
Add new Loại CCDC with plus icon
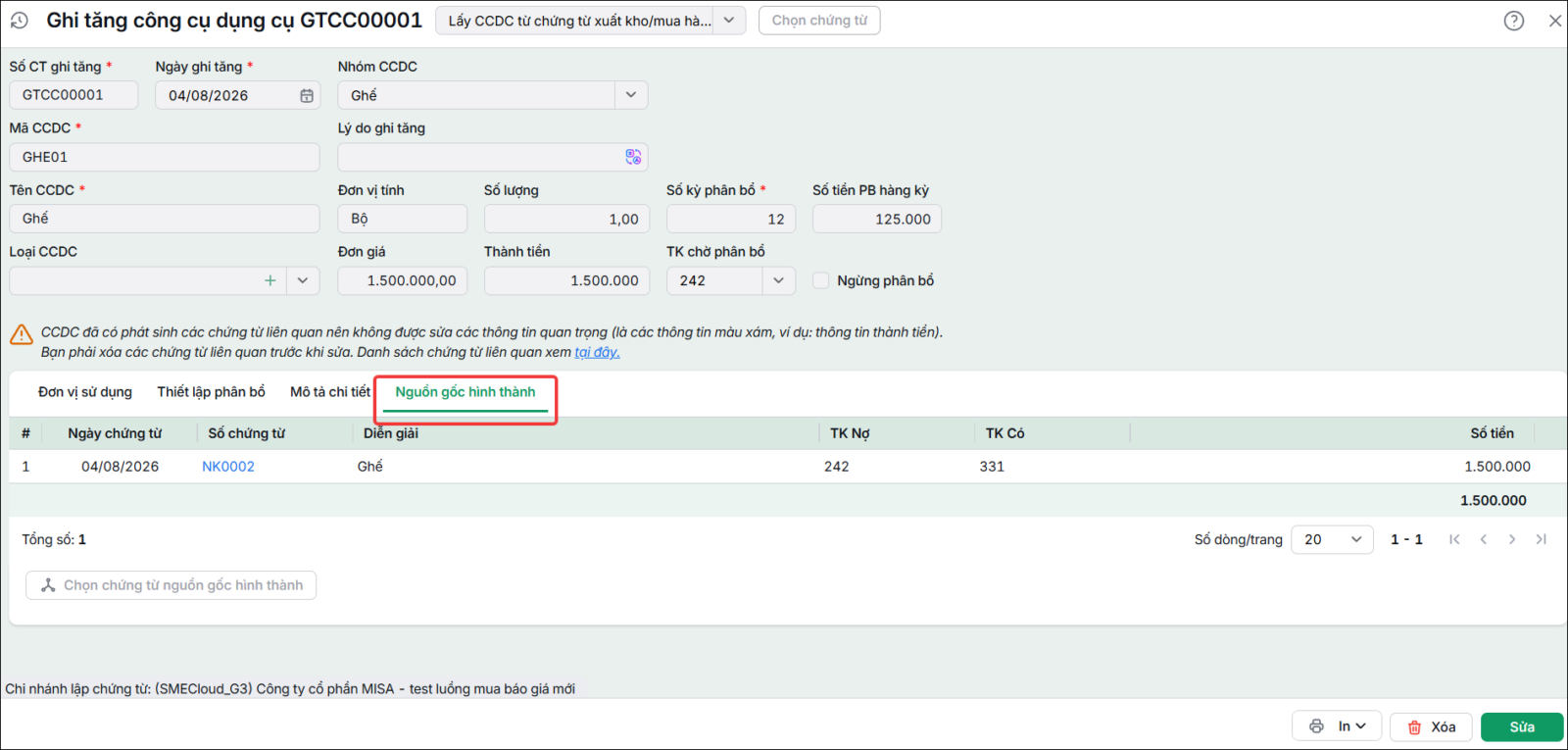point(270,280)
